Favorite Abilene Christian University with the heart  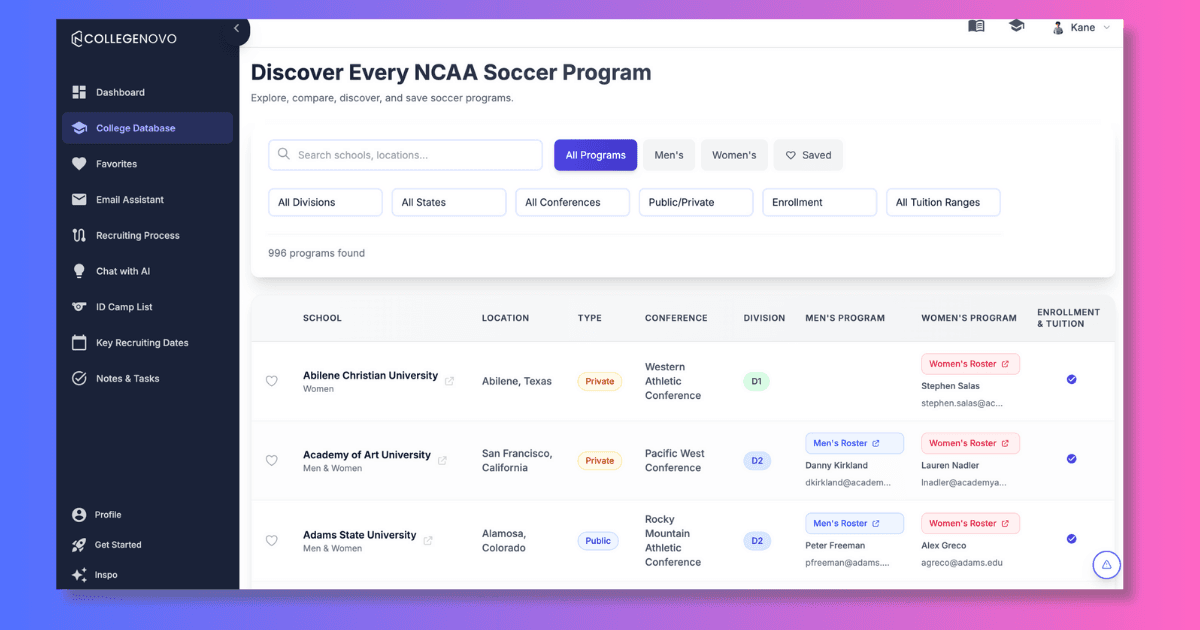click(x=271, y=381)
